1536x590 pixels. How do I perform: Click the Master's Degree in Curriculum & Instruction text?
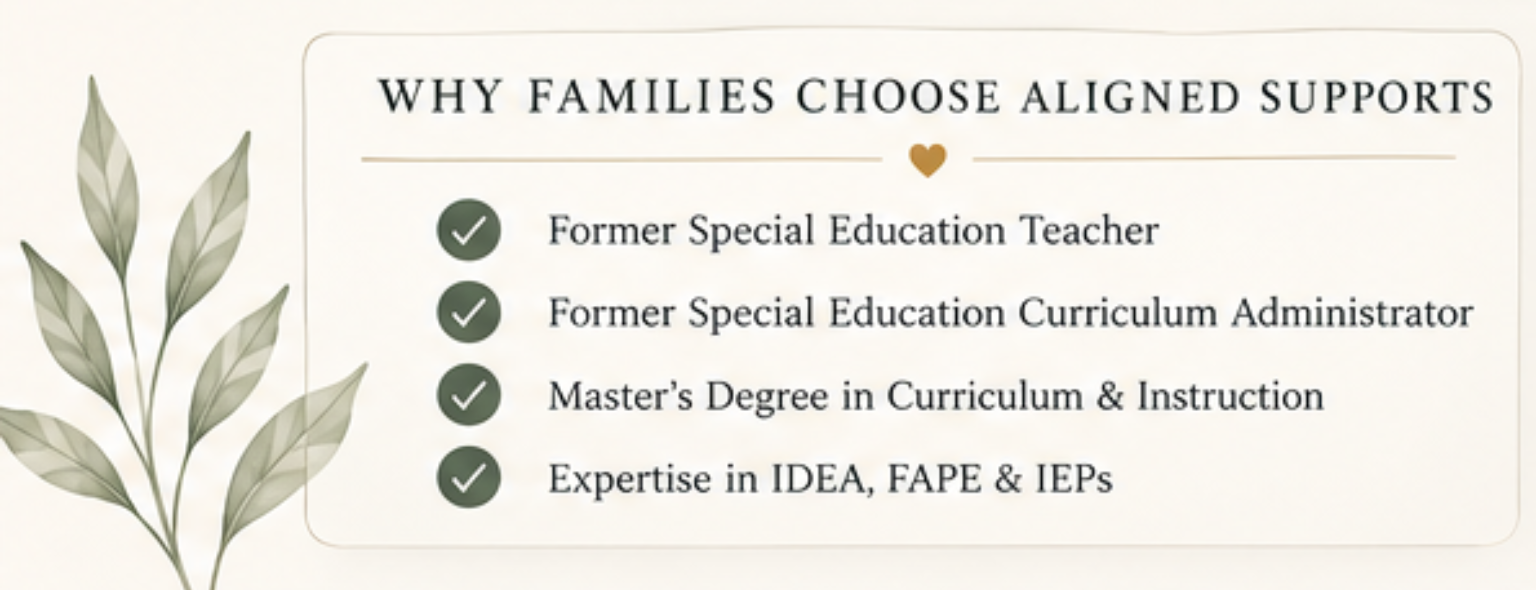tap(935, 397)
